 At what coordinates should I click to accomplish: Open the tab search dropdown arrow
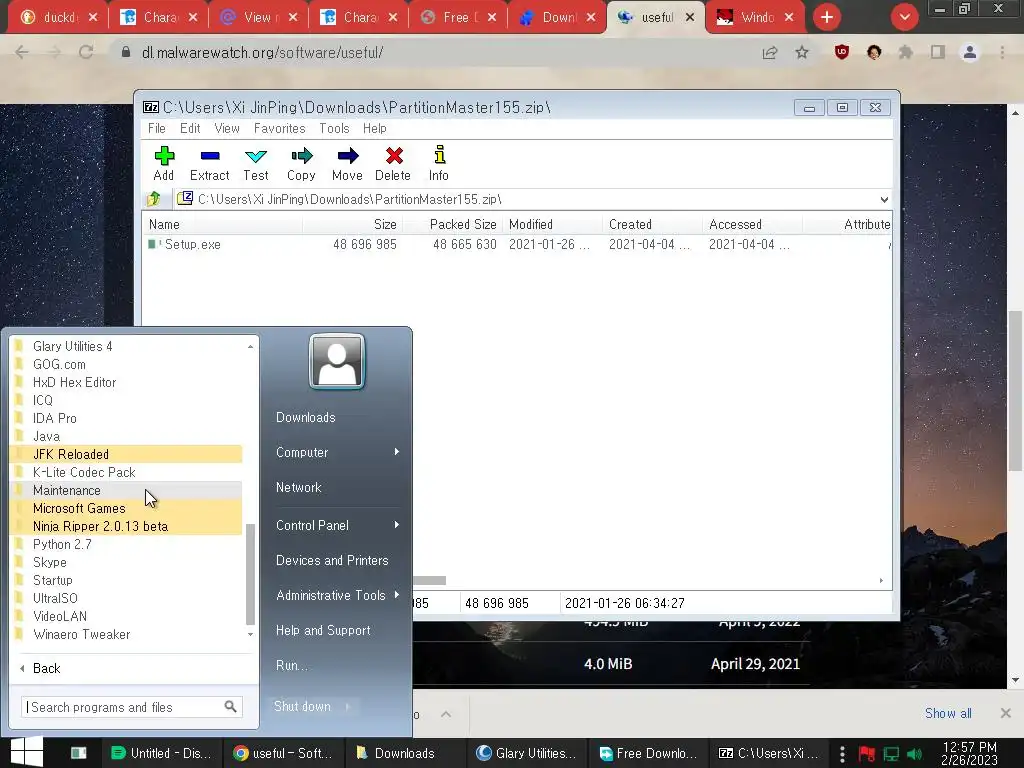[904, 17]
